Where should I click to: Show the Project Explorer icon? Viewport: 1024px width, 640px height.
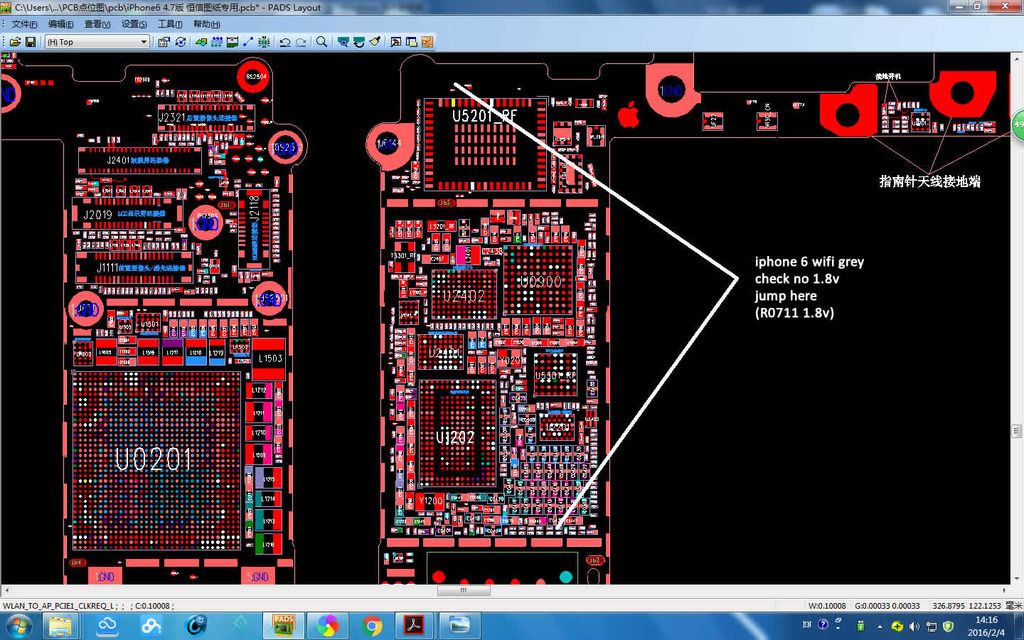pos(411,42)
